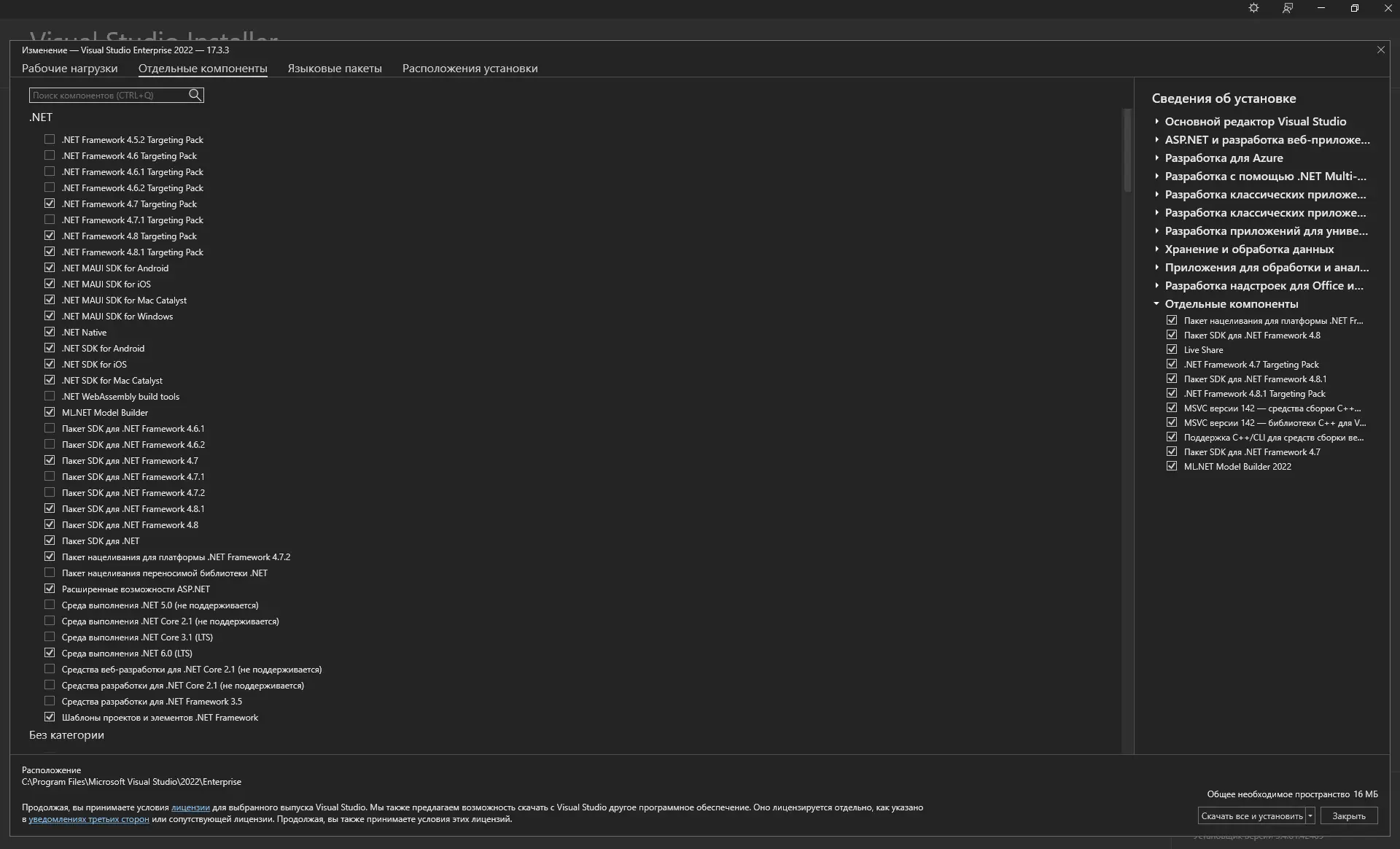Click the search magnifier icon

(x=195, y=95)
